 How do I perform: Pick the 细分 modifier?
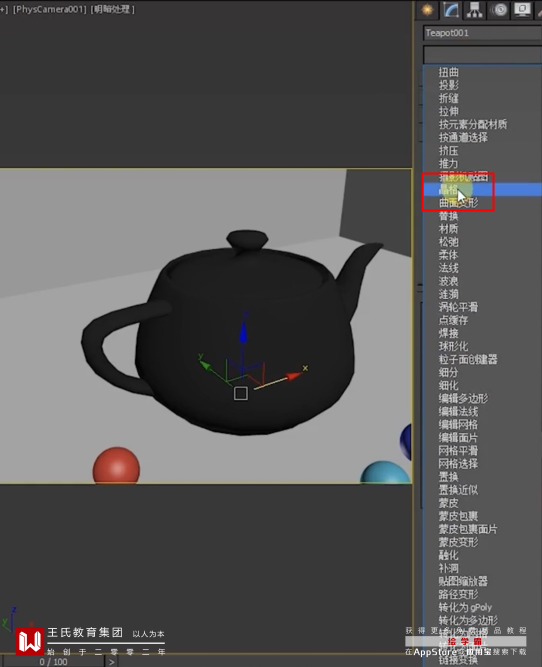448,372
